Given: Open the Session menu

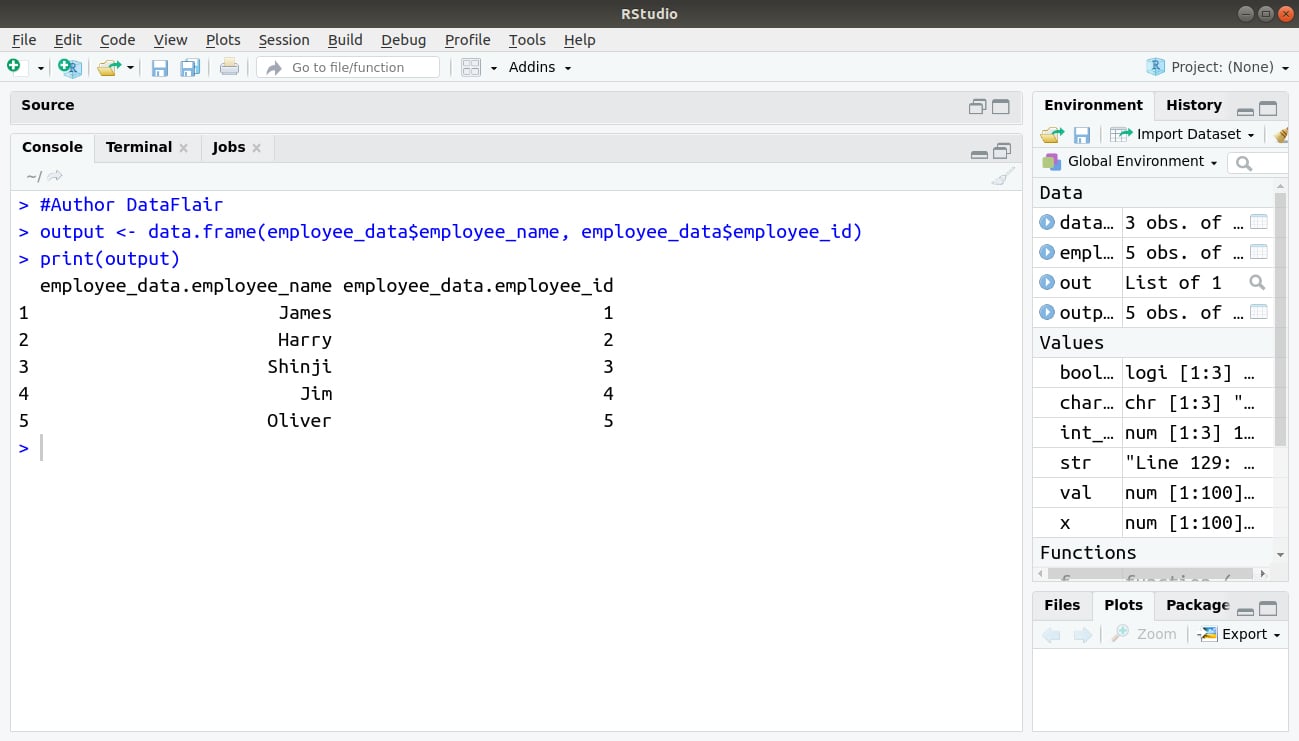Looking at the screenshot, I should pyautogui.click(x=284, y=40).
